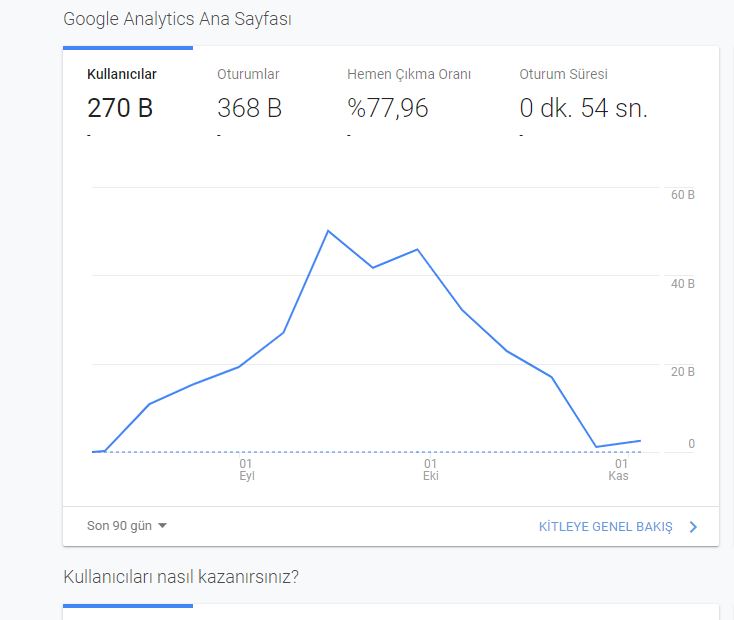Open the Son 90 gün date range dropdown
734x620 pixels.
[x=126, y=526]
